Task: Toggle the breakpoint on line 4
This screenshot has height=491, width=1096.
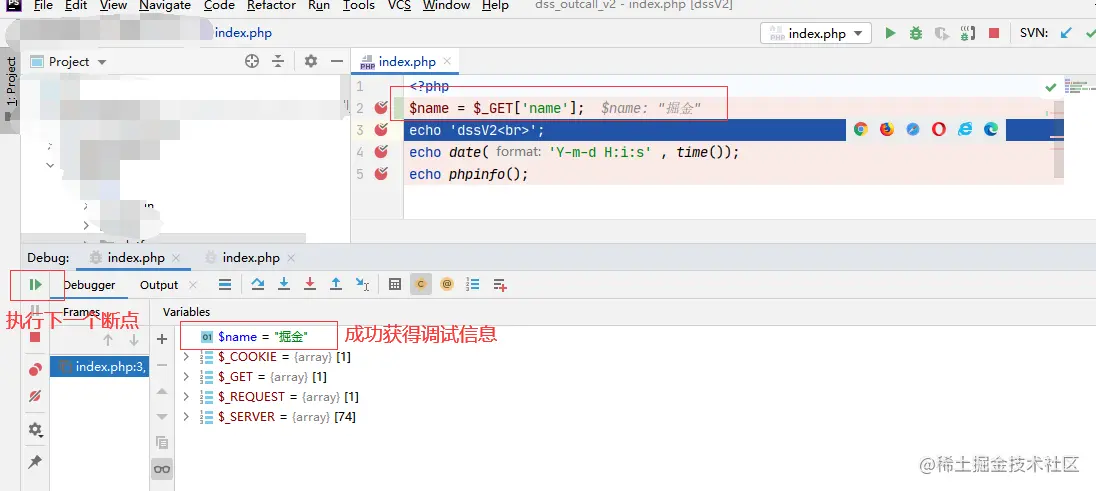Action: click(x=381, y=152)
